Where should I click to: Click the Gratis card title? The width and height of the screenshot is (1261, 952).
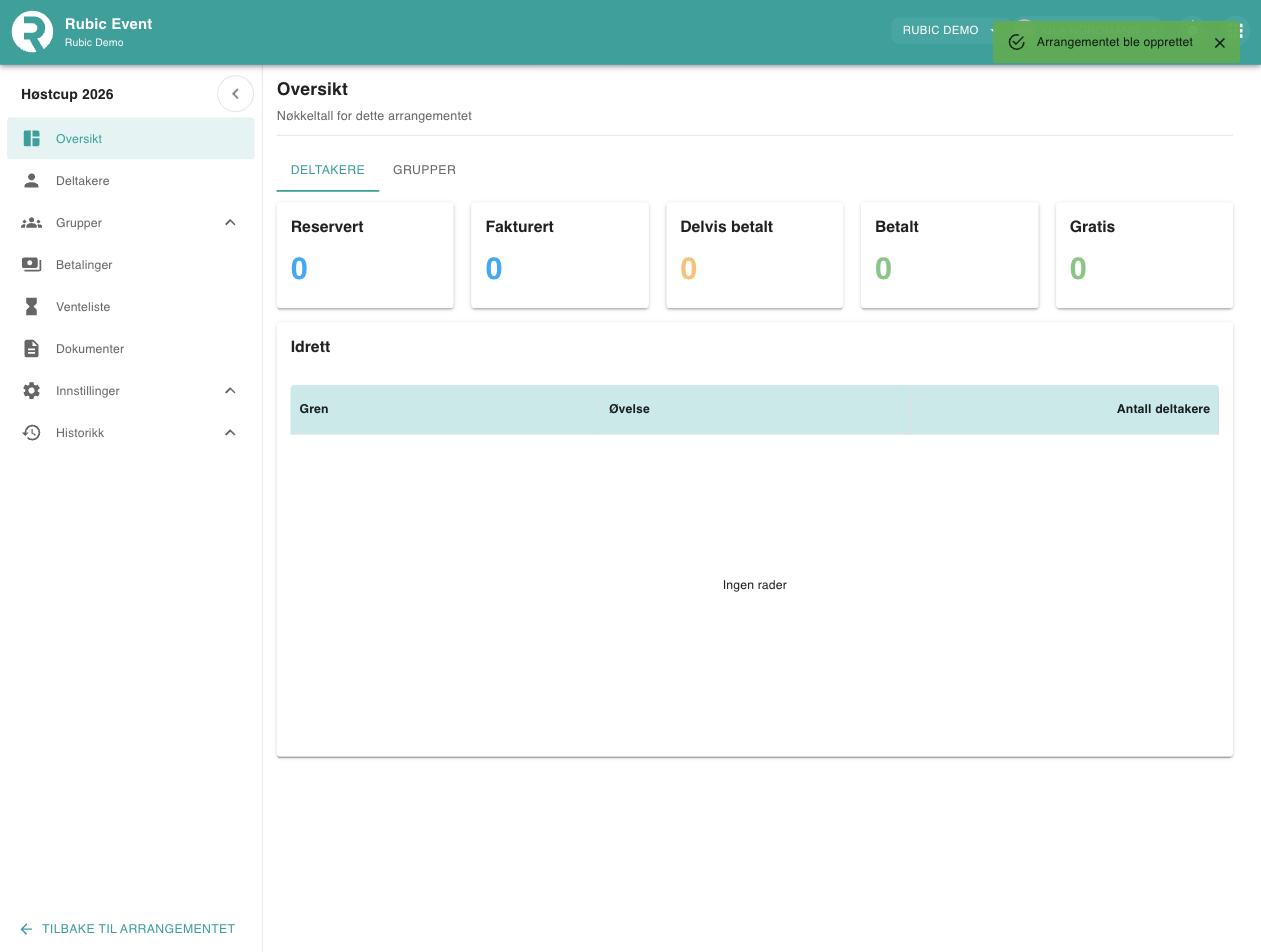[x=1092, y=227]
